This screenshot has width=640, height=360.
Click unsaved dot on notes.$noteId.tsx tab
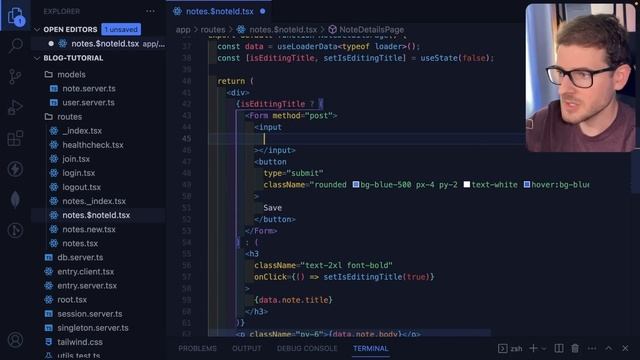pyautogui.click(x=262, y=11)
